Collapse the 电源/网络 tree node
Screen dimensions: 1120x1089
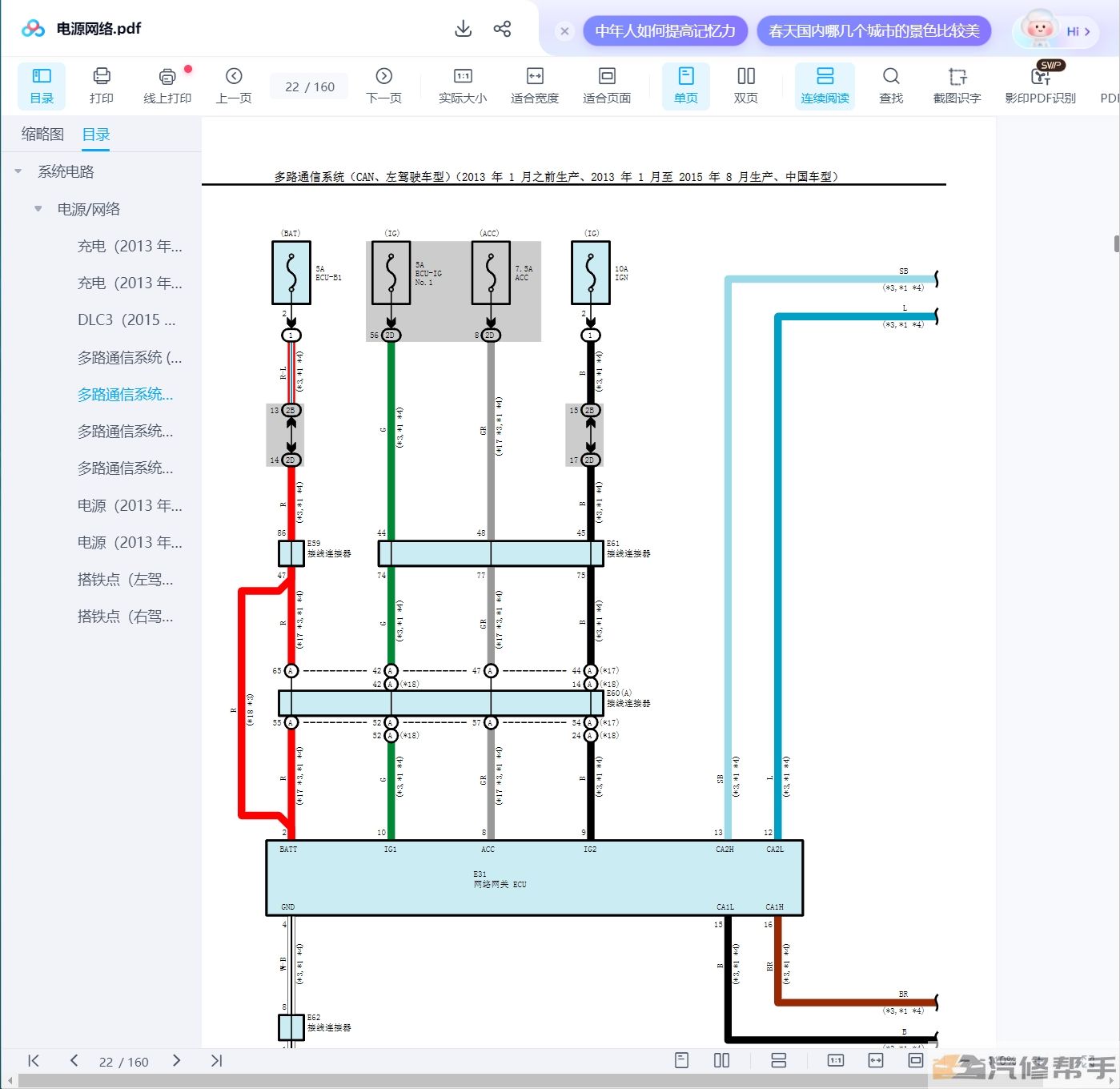click(x=38, y=209)
